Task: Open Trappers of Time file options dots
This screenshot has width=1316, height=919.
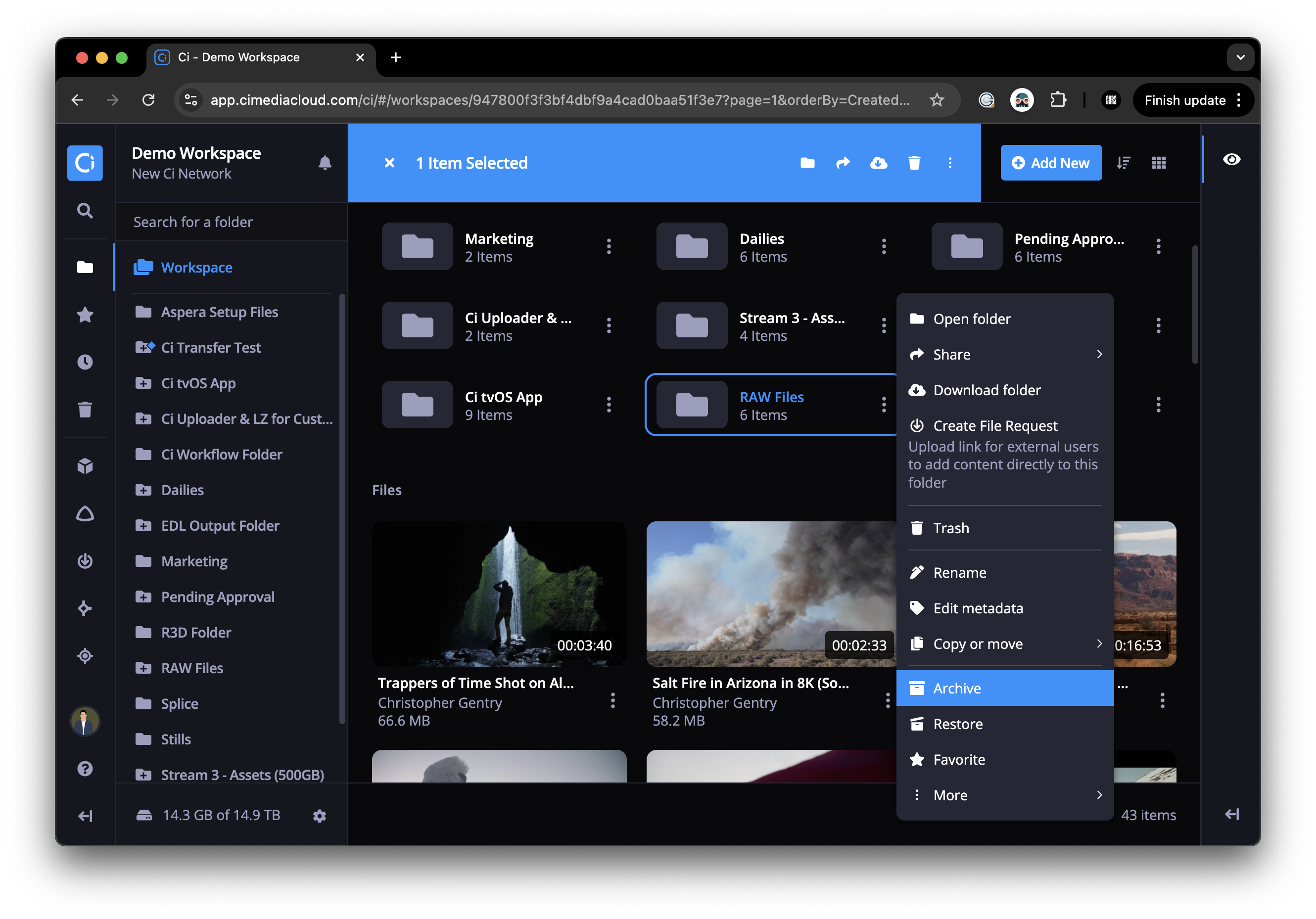Action: click(612, 700)
